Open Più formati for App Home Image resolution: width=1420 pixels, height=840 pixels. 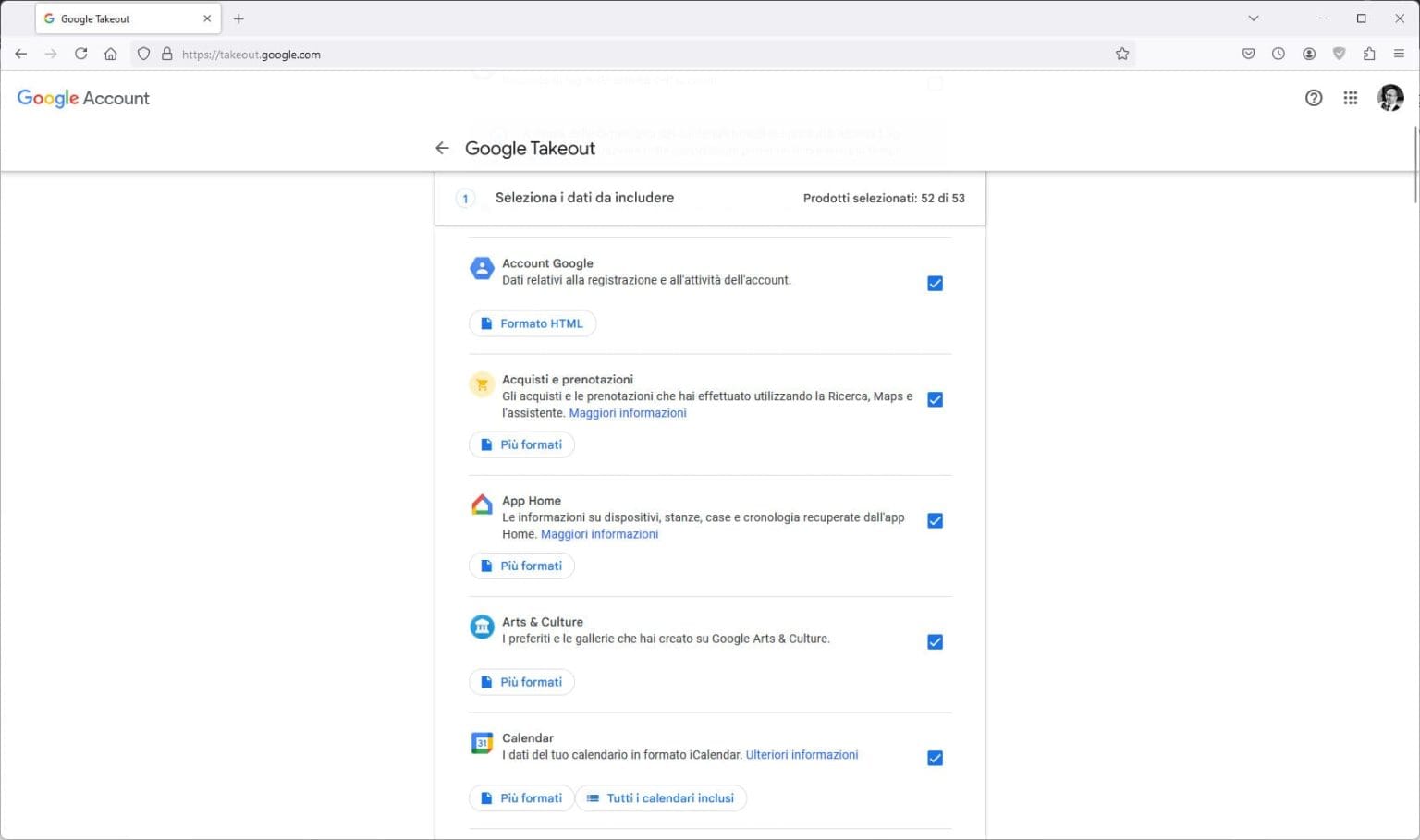tap(521, 566)
